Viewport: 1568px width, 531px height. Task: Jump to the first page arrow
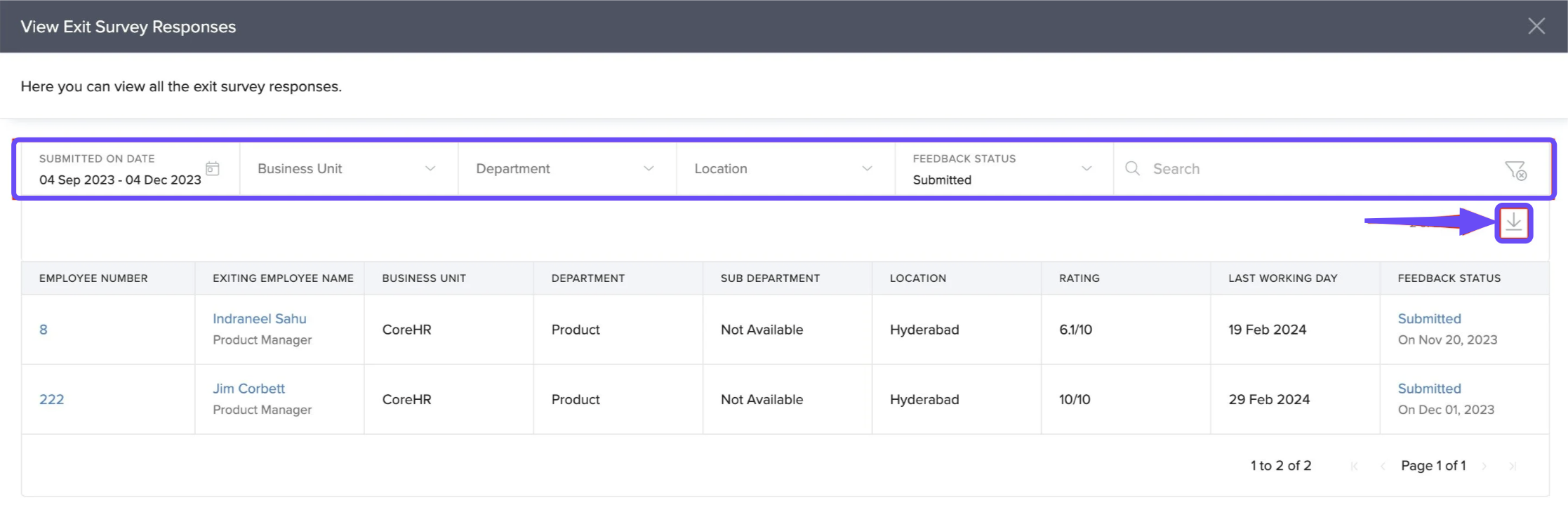point(1355,466)
